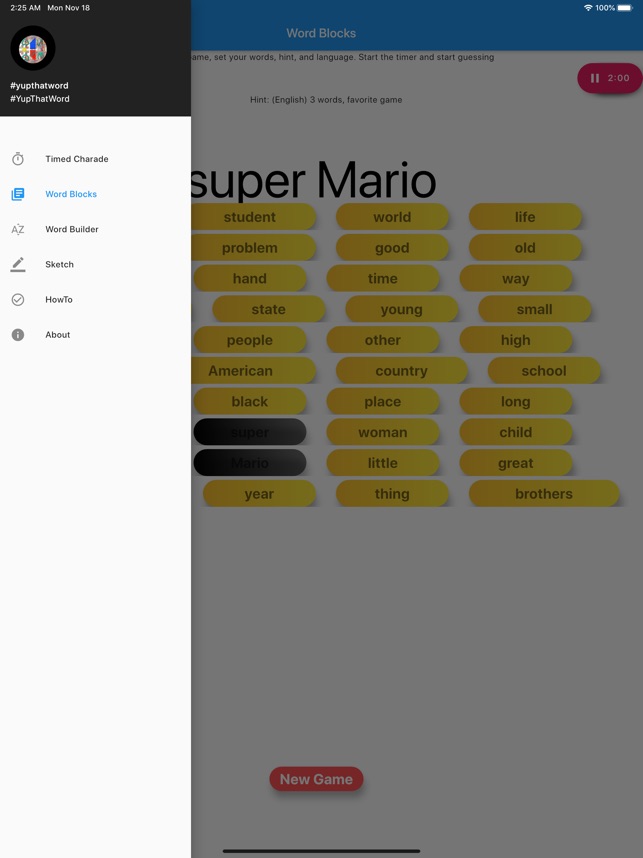The image size is (643, 858).
Task: Tap the 'old' word block
Action: coord(525,247)
